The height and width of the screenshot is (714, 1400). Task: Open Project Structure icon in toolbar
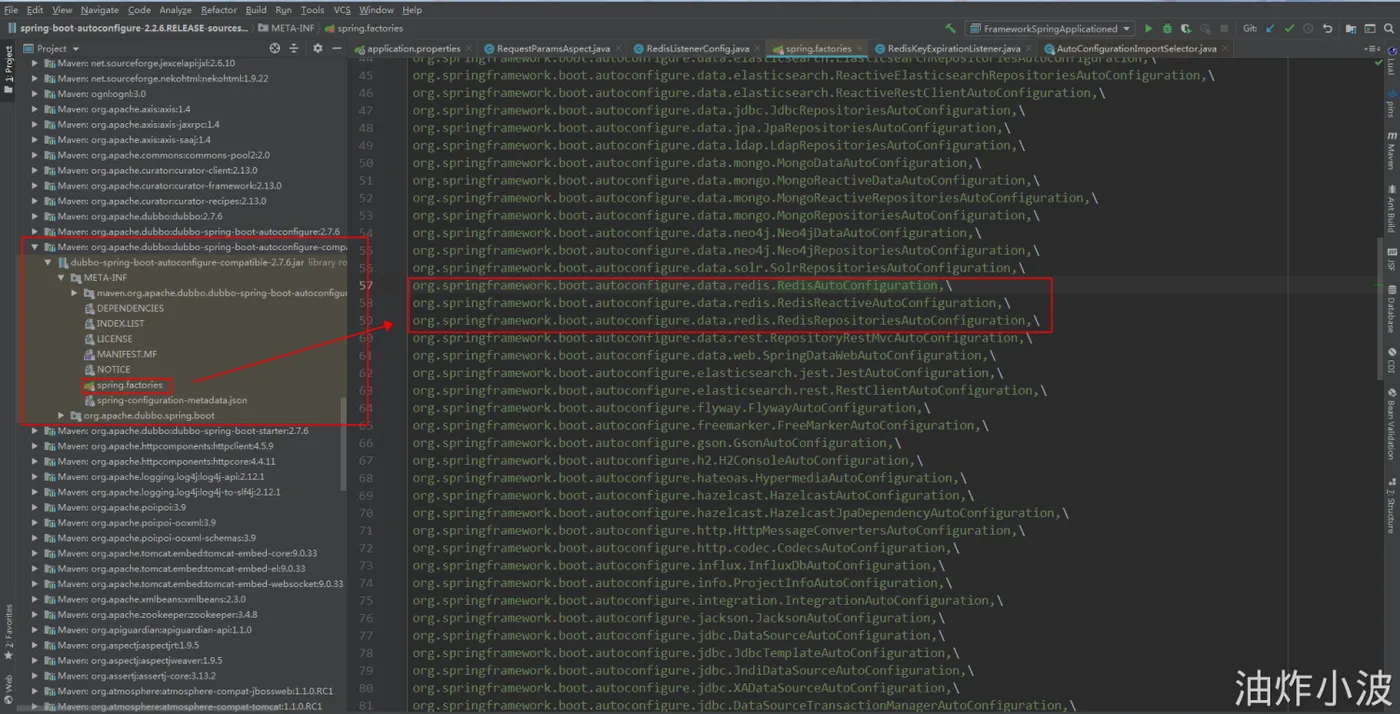tap(1350, 28)
